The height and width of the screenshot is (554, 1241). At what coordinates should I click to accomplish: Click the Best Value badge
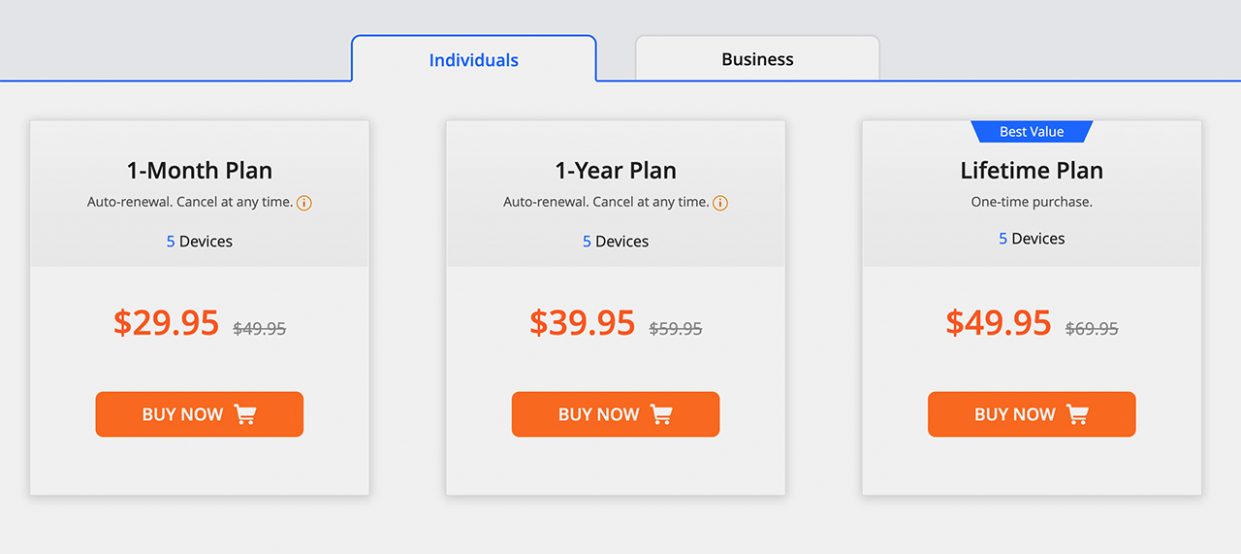(x=1031, y=132)
